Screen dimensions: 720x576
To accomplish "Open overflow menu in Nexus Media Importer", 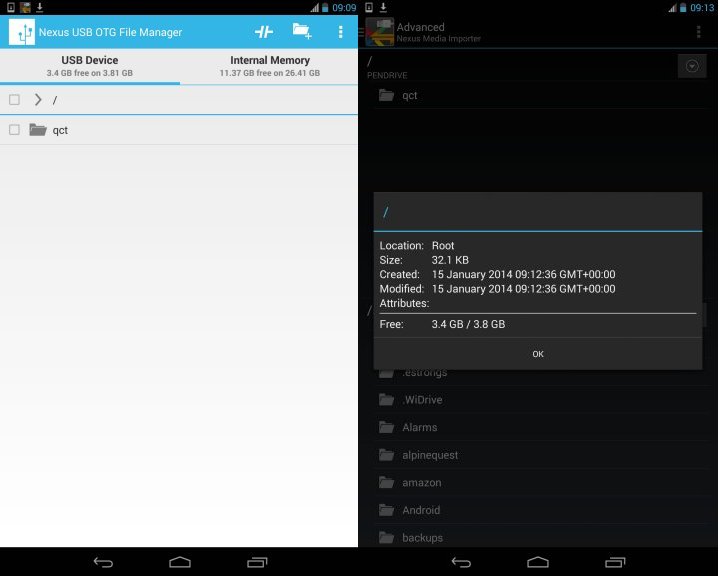I will point(698,32).
